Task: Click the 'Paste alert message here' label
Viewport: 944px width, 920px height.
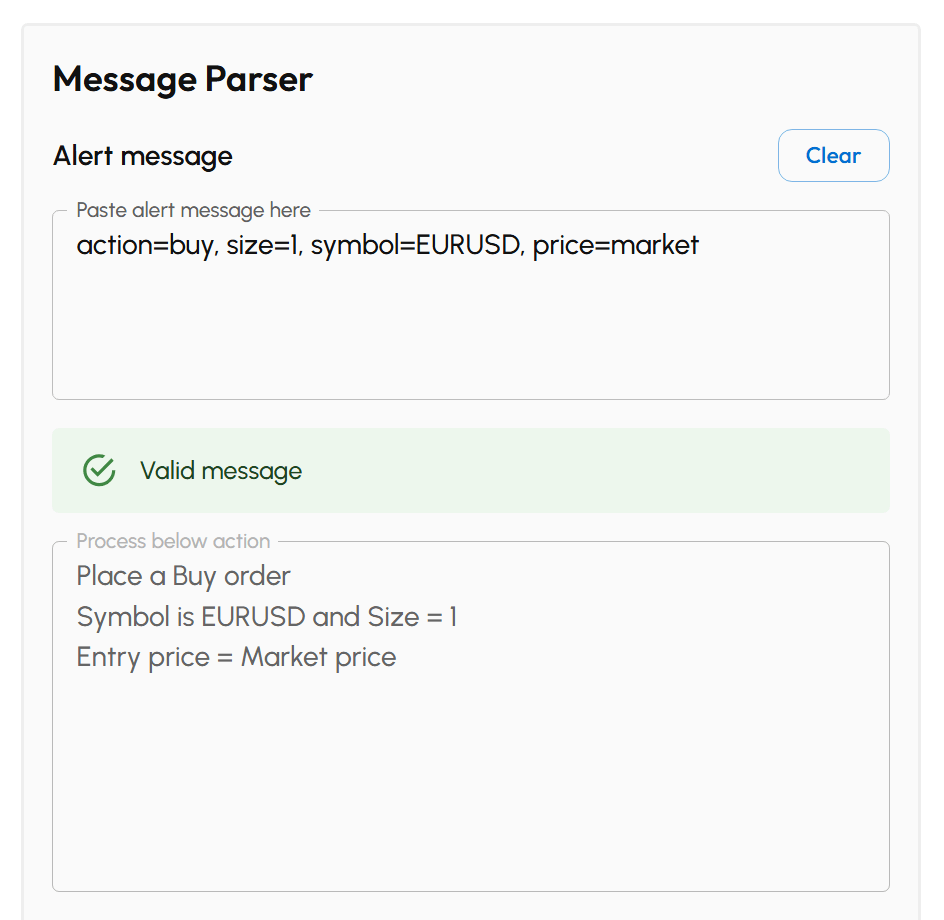Action: [x=193, y=210]
